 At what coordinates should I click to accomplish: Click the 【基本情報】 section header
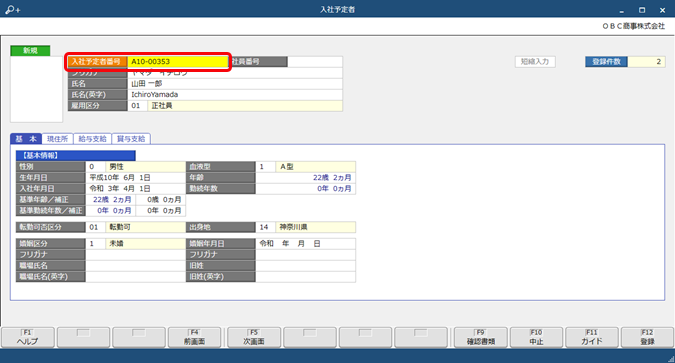76,155
